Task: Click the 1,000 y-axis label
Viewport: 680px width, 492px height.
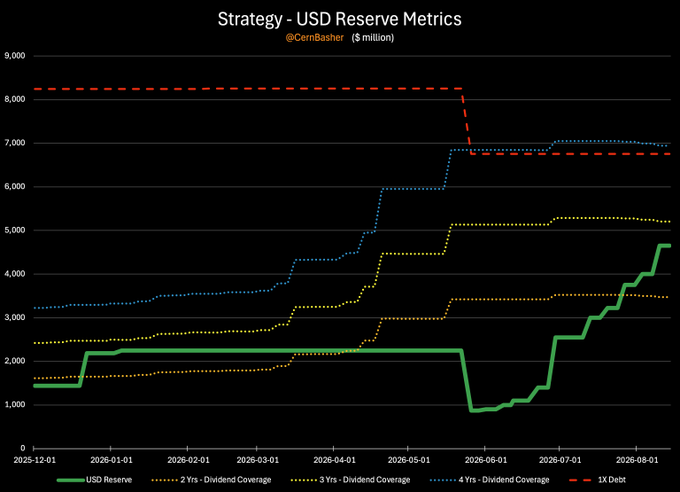Action: pos(15,405)
